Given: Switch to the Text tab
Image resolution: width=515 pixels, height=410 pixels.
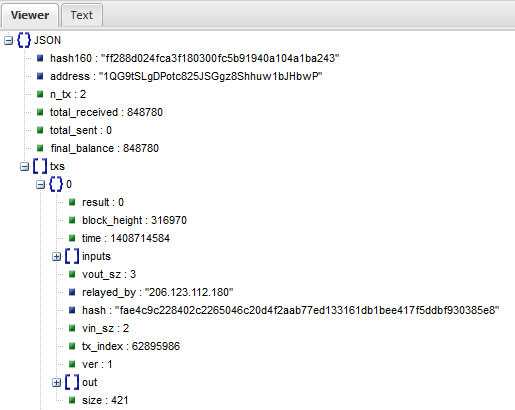Looking at the screenshot, I should click(x=81, y=15).
